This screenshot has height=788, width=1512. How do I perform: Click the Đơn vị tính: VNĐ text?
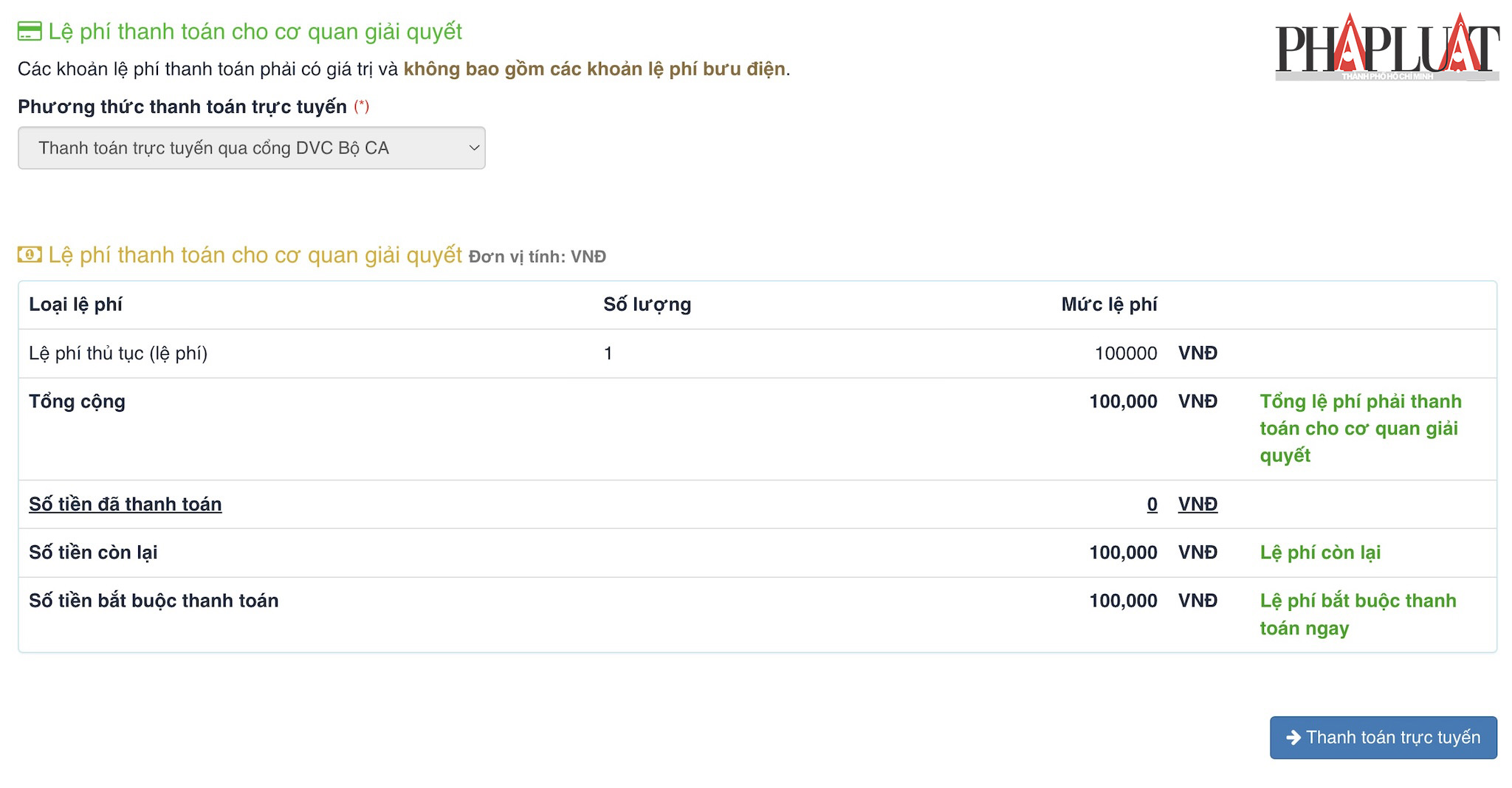tap(537, 257)
